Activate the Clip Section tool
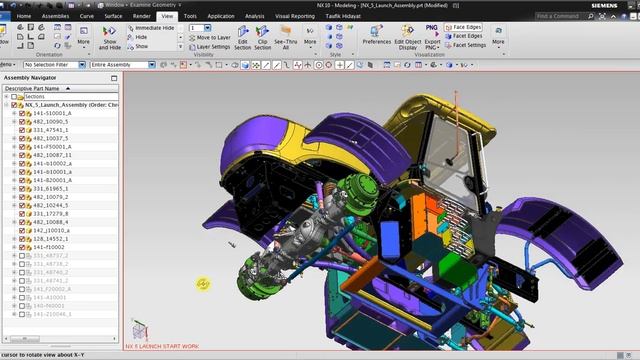The height and width of the screenshot is (360, 640). 262,38
